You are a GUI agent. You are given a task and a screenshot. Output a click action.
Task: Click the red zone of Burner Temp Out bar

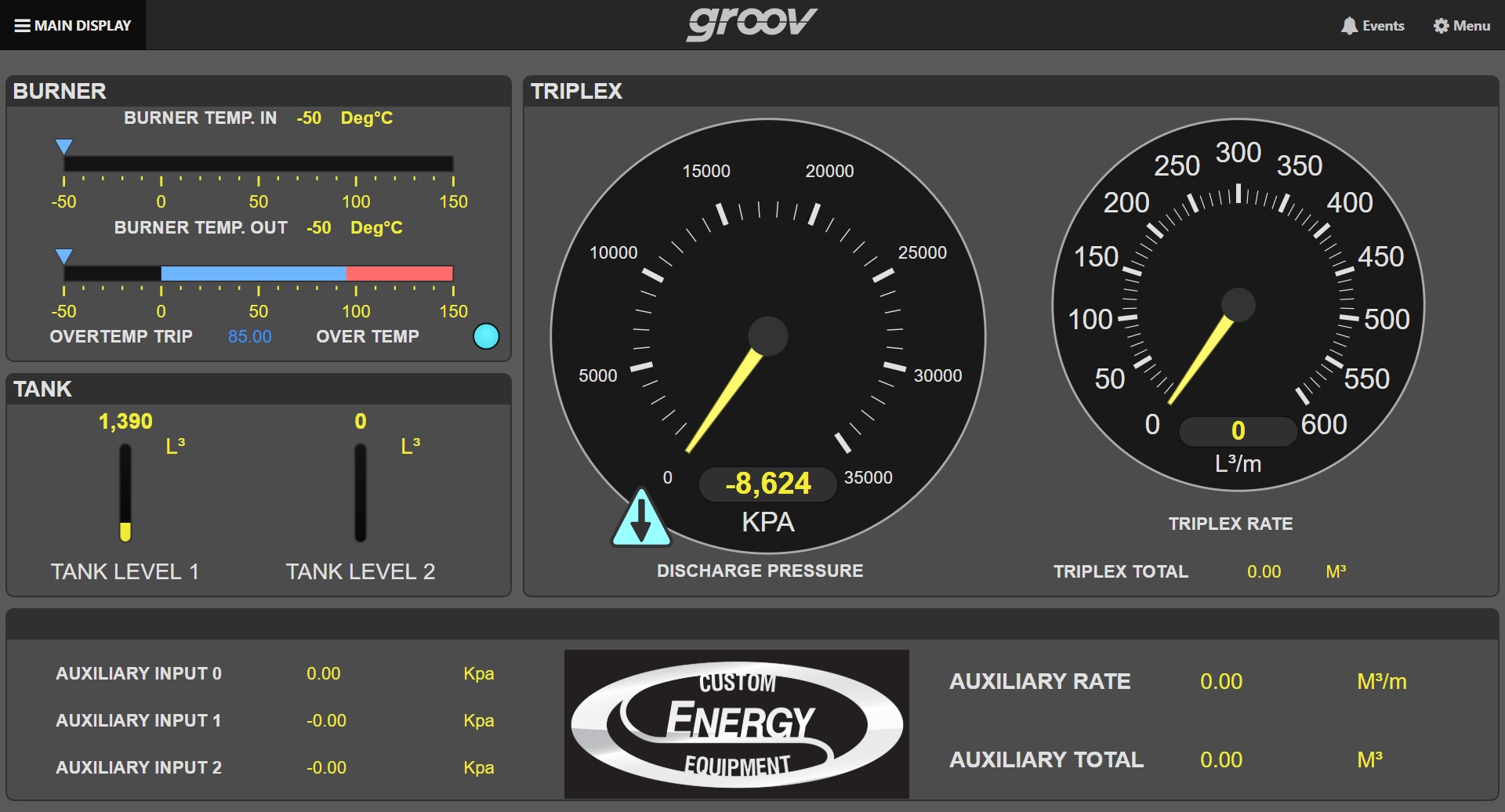click(x=400, y=274)
